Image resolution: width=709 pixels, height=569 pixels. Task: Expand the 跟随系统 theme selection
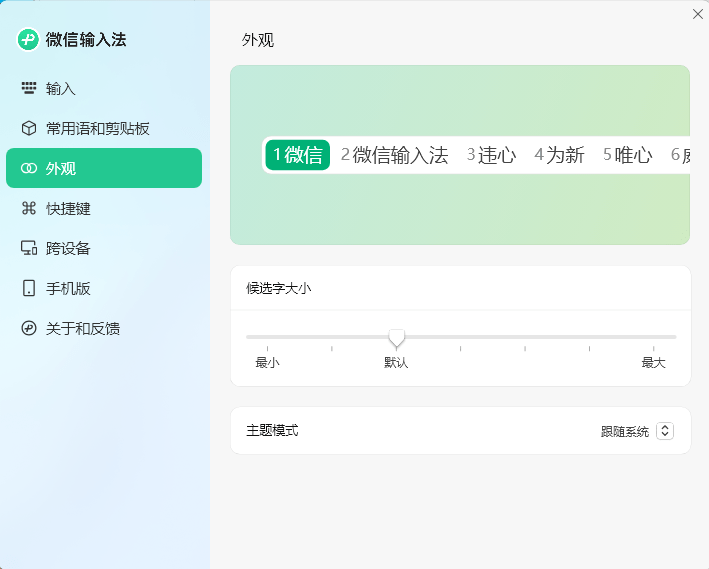tap(625, 431)
